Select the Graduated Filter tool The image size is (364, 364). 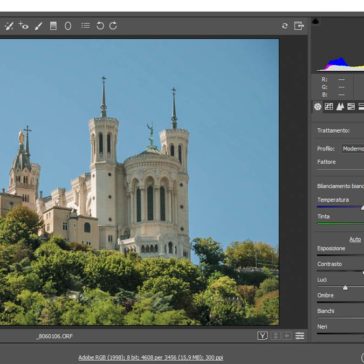pyautogui.click(x=53, y=26)
